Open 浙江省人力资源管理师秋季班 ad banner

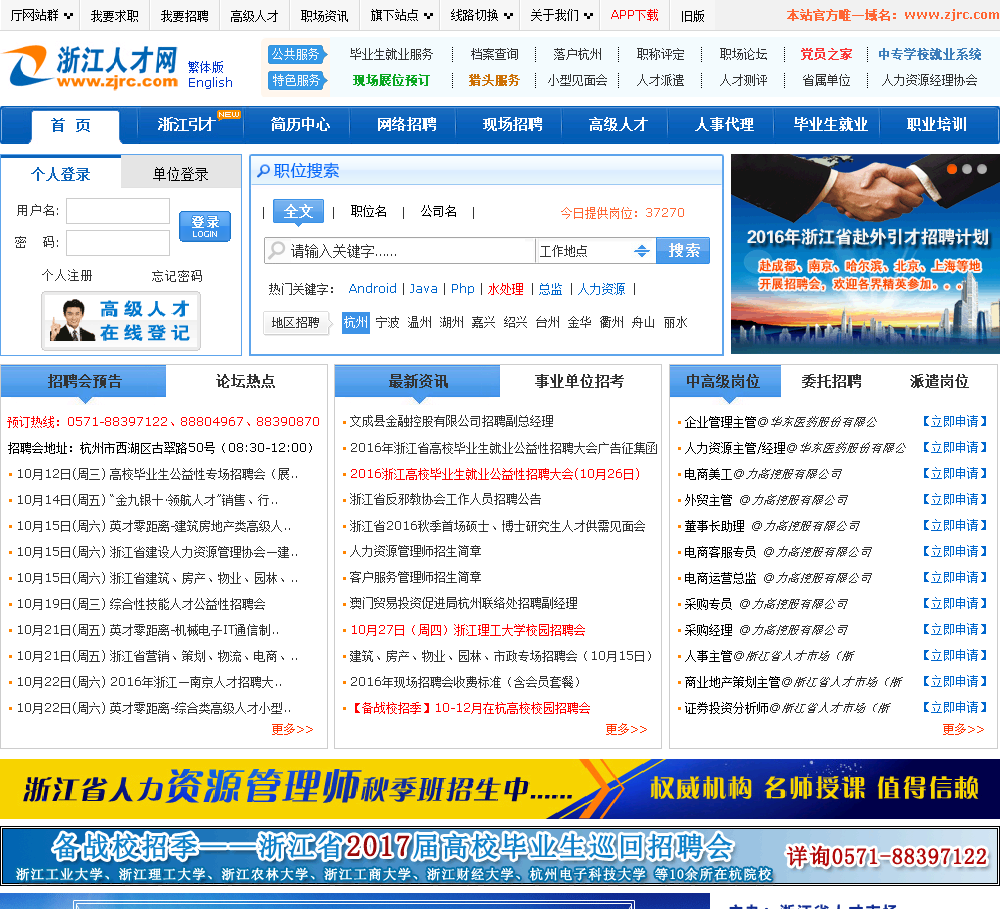point(500,788)
